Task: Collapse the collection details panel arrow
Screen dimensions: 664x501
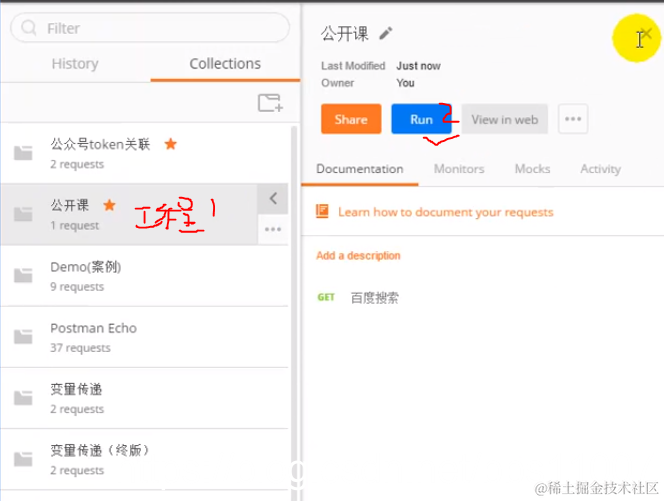Action: (x=273, y=198)
